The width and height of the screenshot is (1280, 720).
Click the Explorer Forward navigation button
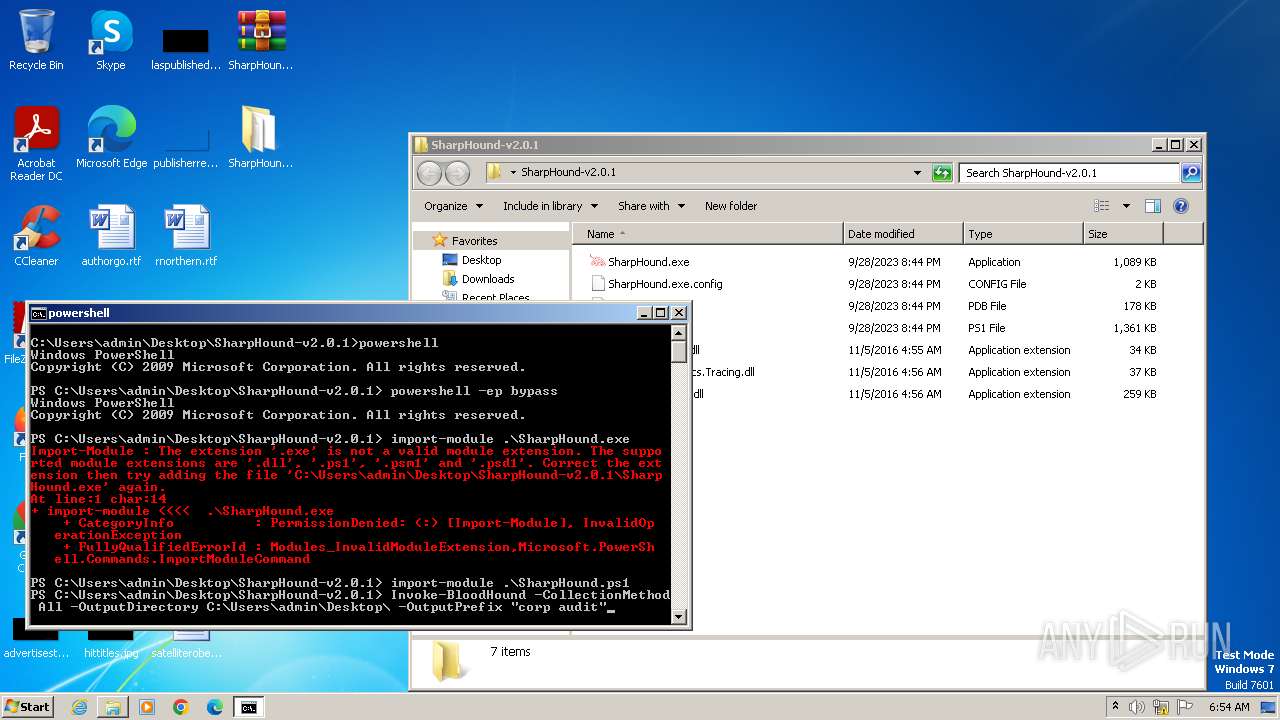[x=457, y=173]
